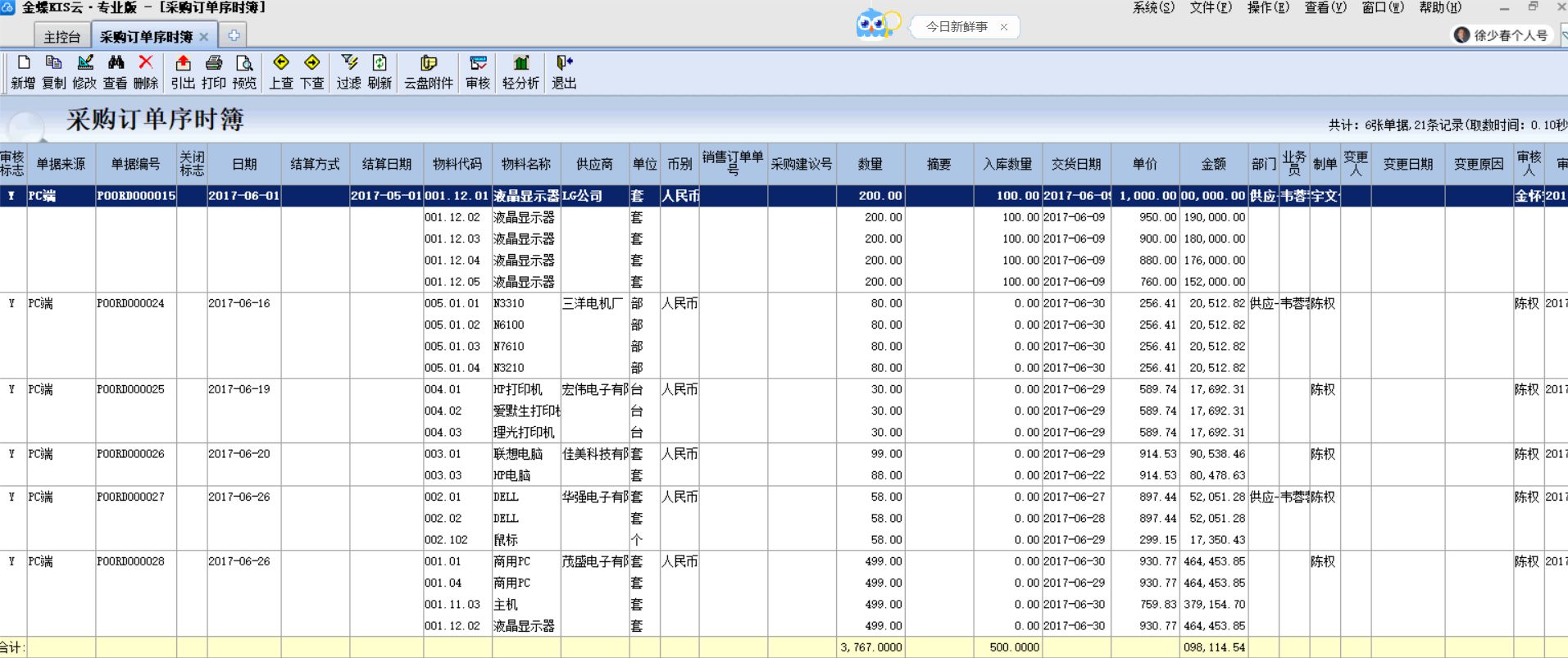Image resolution: width=1568 pixels, height=658 pixels.
Task: Click the 摘要 column header
Action: pos(939,164)
